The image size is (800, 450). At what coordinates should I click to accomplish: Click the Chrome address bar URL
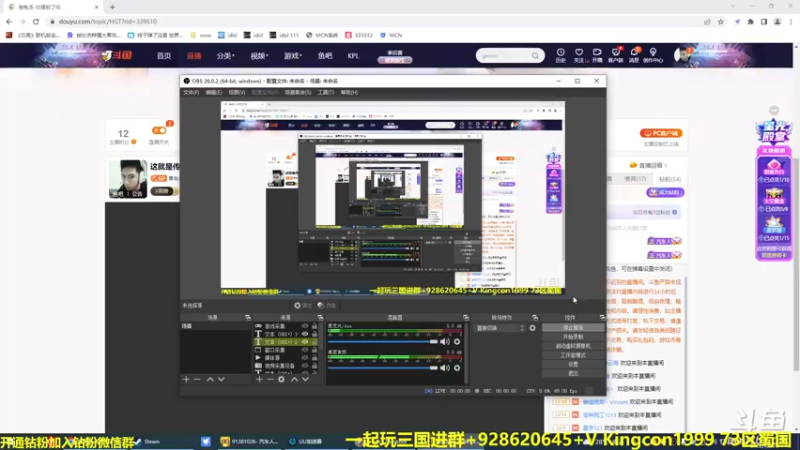[x=108, y=21]
